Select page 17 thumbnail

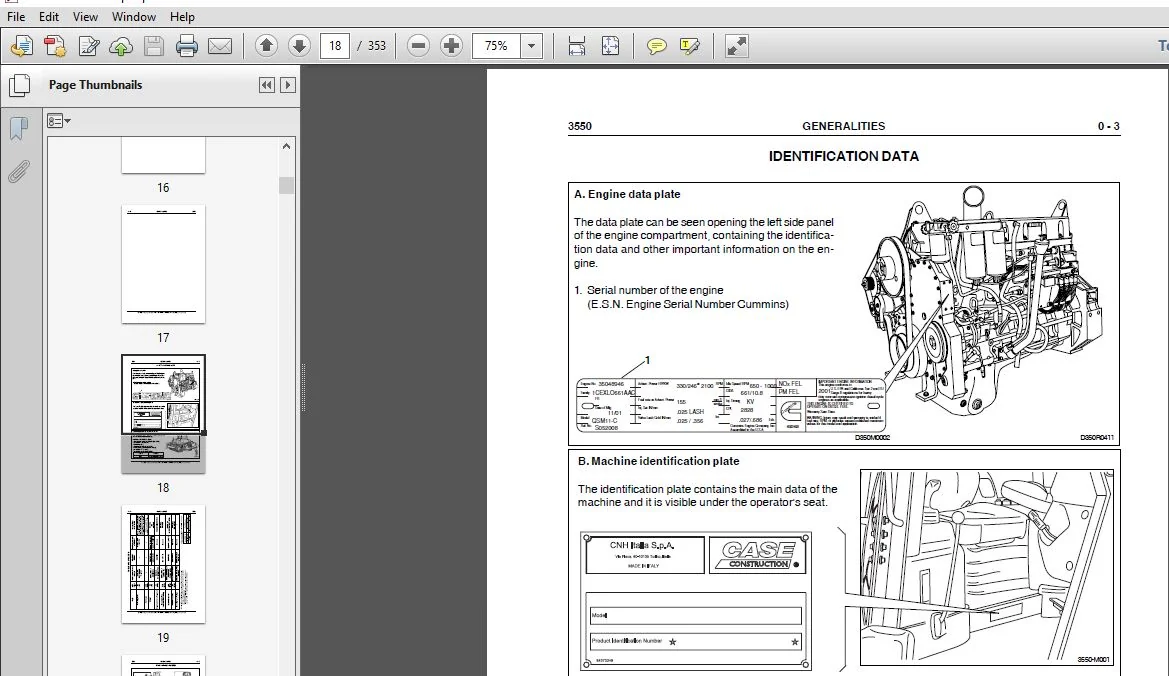[x=163, y=264]
